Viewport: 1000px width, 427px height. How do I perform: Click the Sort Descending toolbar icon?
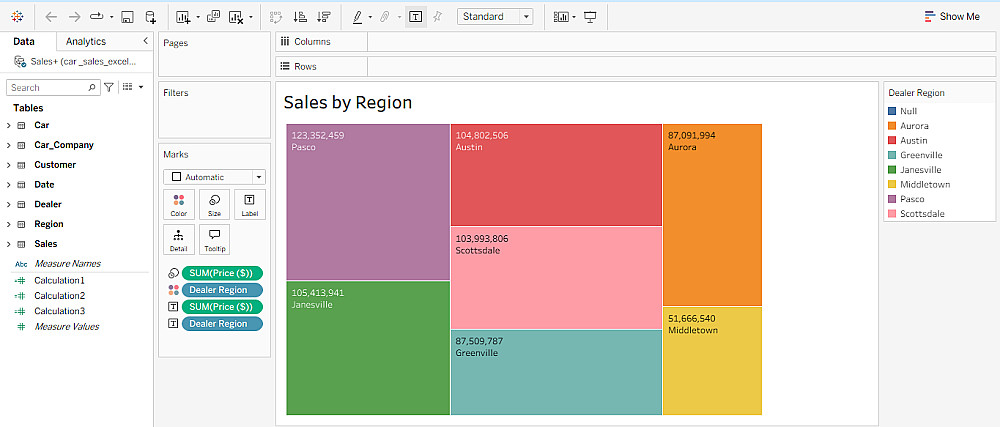point(323,17)
